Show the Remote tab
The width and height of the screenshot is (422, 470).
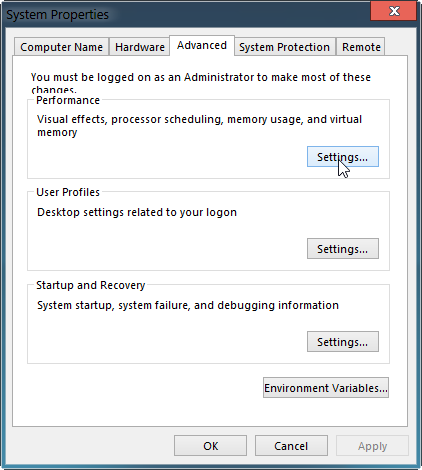[x=361, y=47]
